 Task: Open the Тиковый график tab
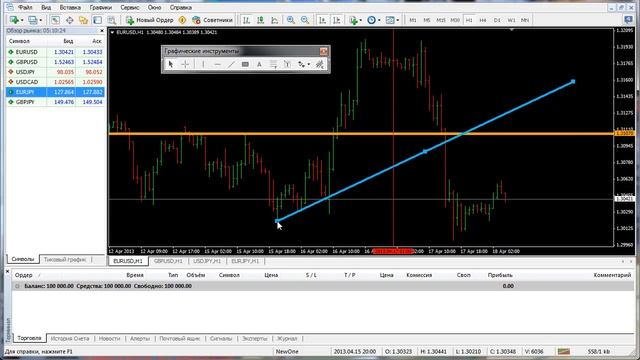65,259
